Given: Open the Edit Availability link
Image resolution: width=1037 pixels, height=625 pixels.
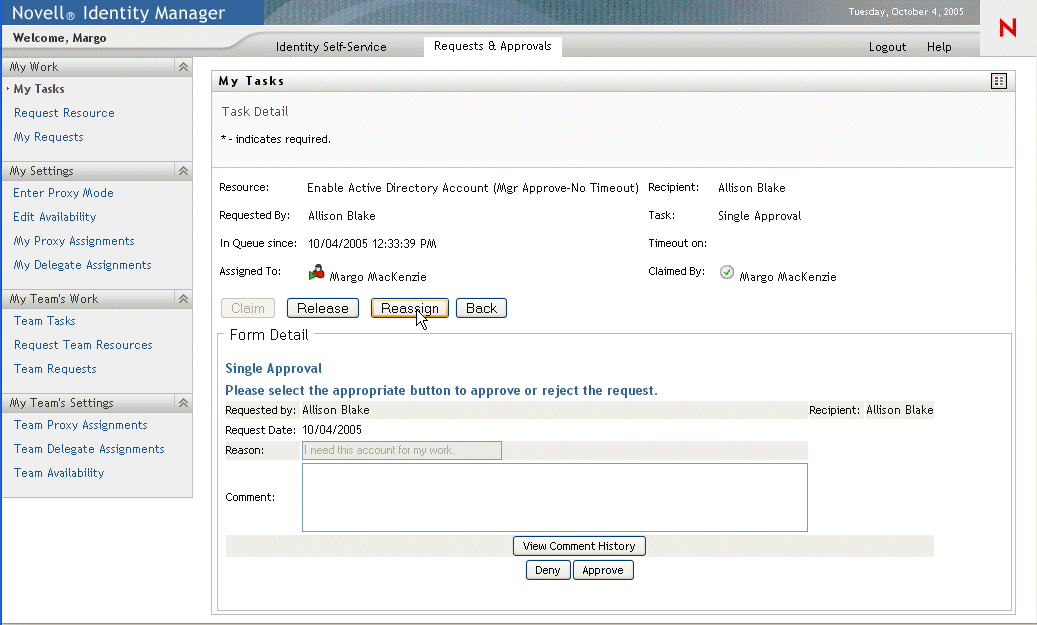Looking at the screenshot, I should (x=54, y=217).
